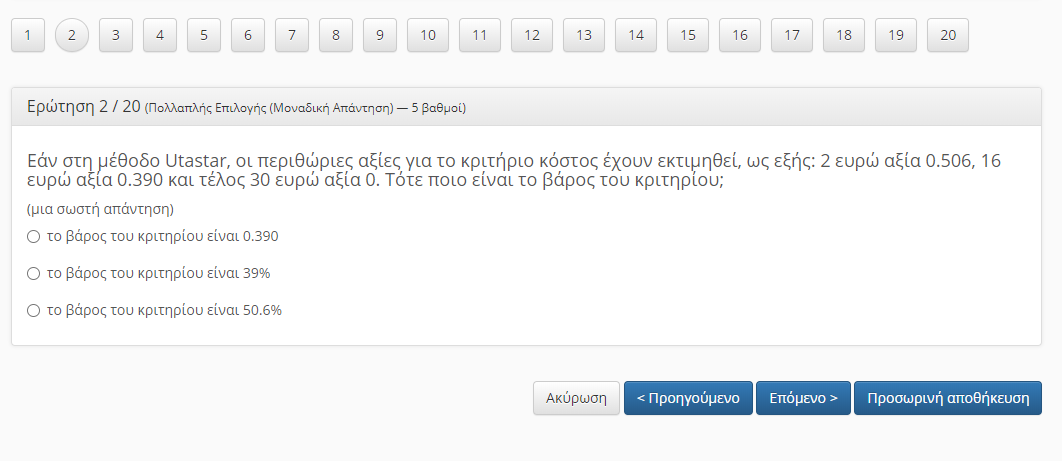Select current question 2 circle button
The image size is (1062, 461).
coord(72,35)
